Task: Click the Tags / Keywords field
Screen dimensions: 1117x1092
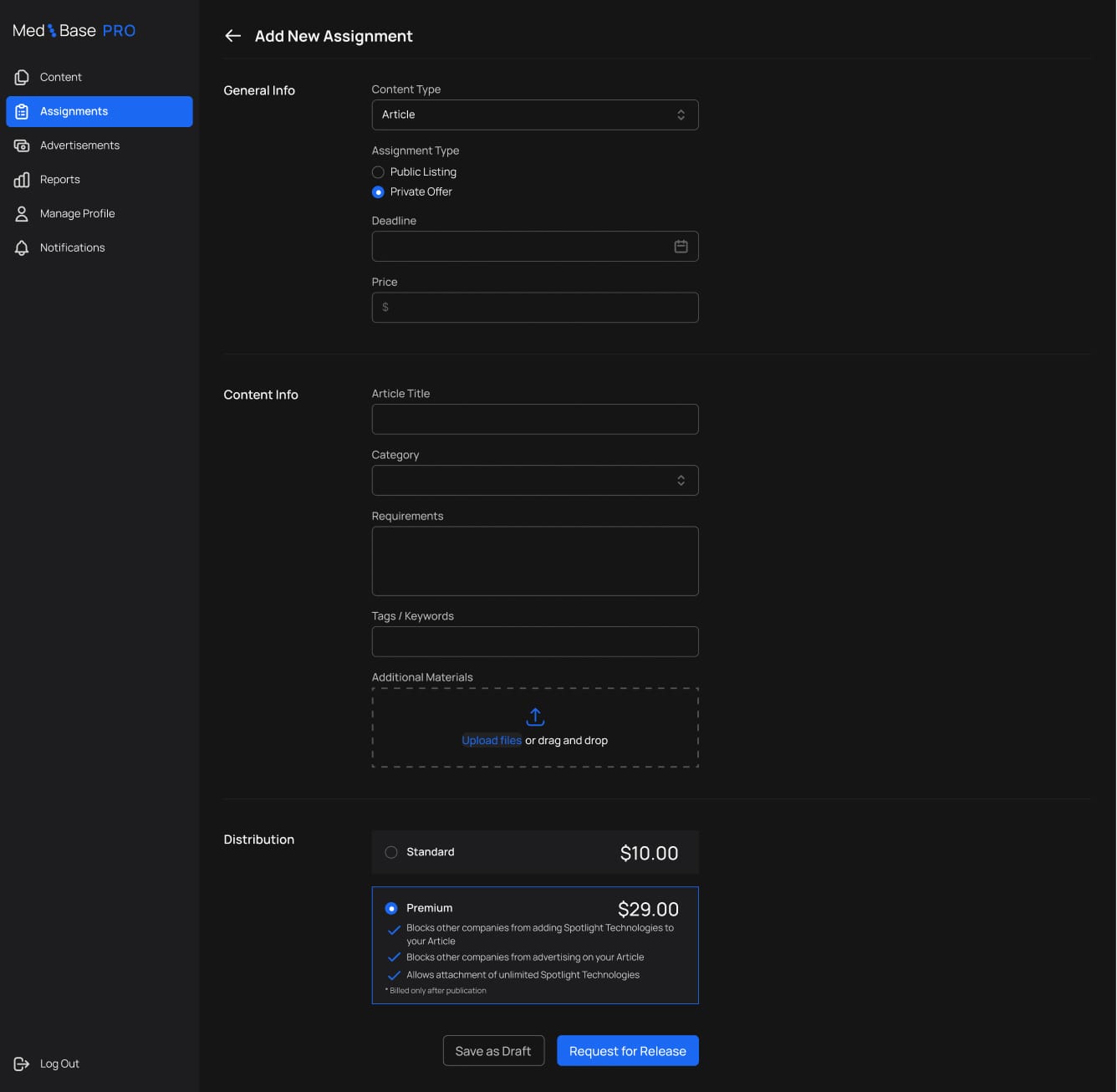Action: click(x=535, y=642)
